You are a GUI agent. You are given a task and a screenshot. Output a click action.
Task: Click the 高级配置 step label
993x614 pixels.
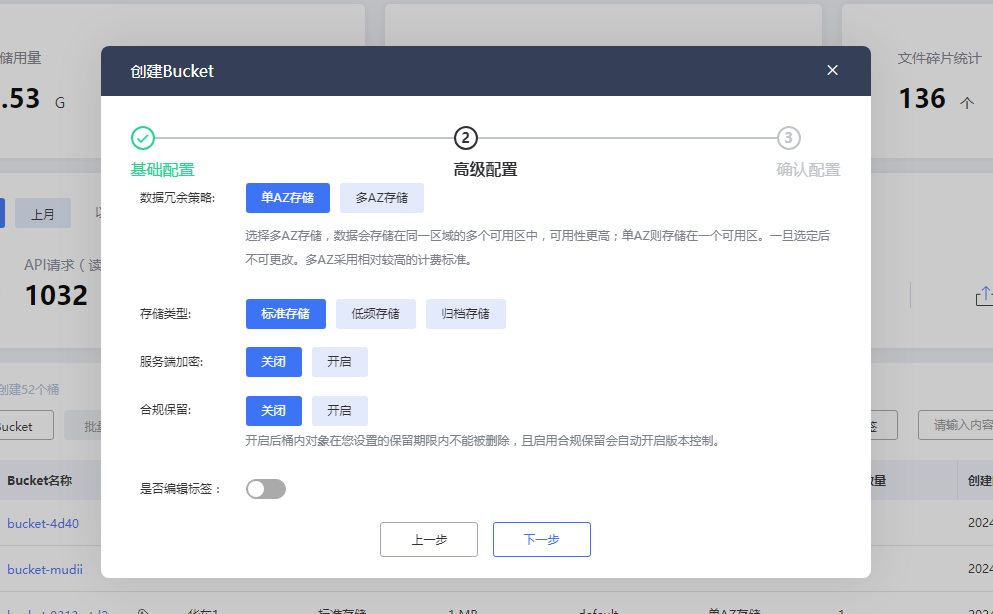tap(485, 170)
